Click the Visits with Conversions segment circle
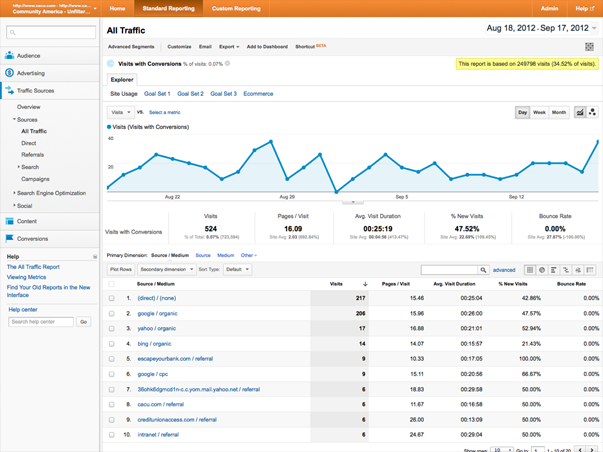Viewport: 603px width, 452px height. click(x=110, y=63)
